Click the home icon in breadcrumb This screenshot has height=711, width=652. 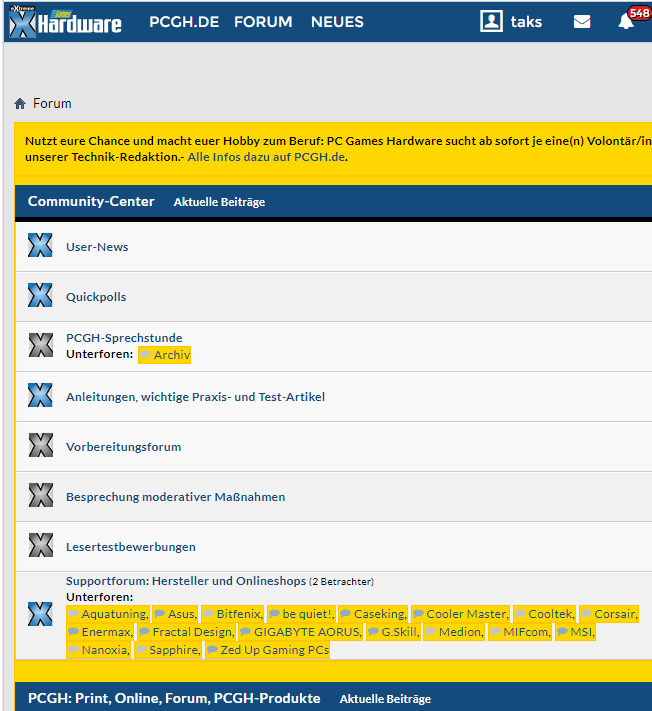tap(20, 103)
